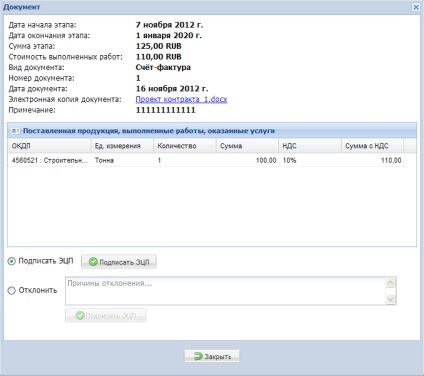The width and height of the screenshot is (424, 376).
Task: Click the 110,00 Сумма с НДС cell
Action: [372, 160]
